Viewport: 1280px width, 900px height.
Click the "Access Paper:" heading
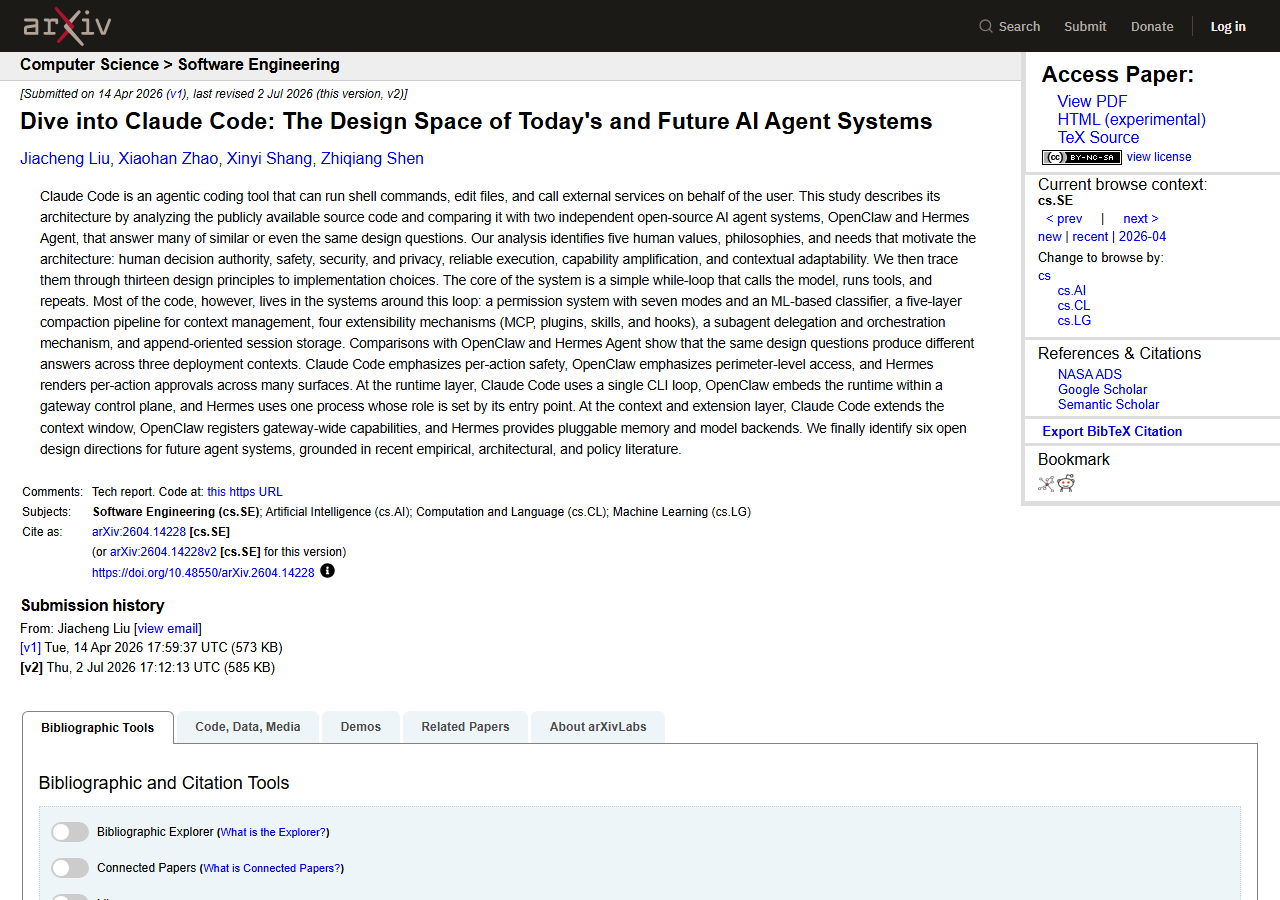click(x=1118, y=75)
